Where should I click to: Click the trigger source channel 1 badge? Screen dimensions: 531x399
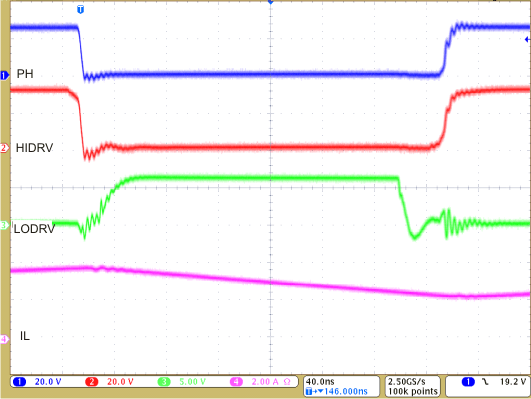click(x=468, y=382)
